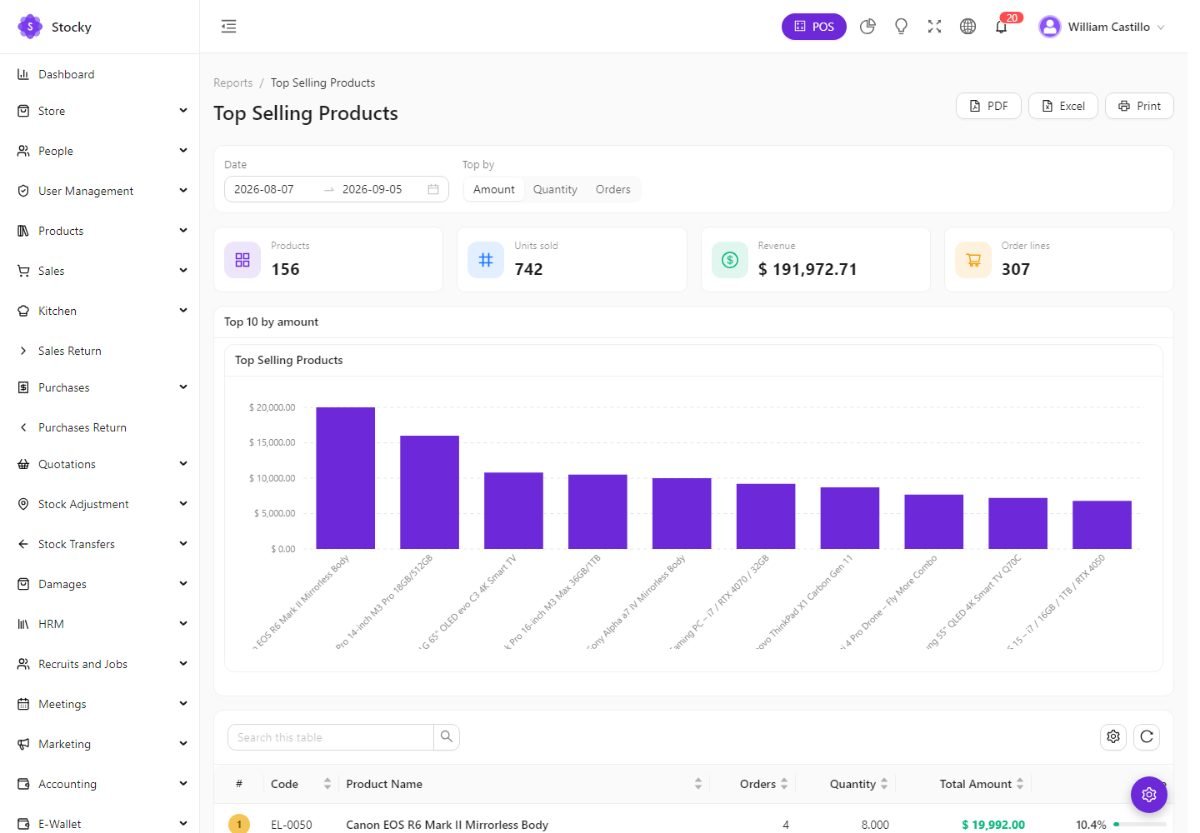The width and height of the screenshot is (1200, 833).
Task: Click the Stock Adjustment pin icon in the sidebar
Action: [x=23, y=504]
